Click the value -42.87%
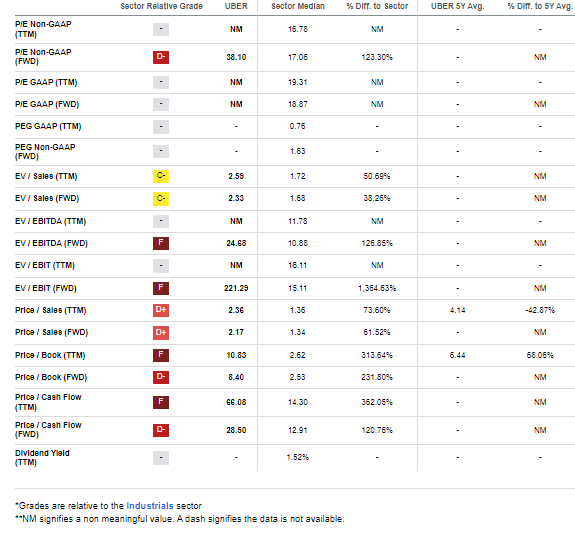This screenshot has height=539, width=575. coord(540,310)
